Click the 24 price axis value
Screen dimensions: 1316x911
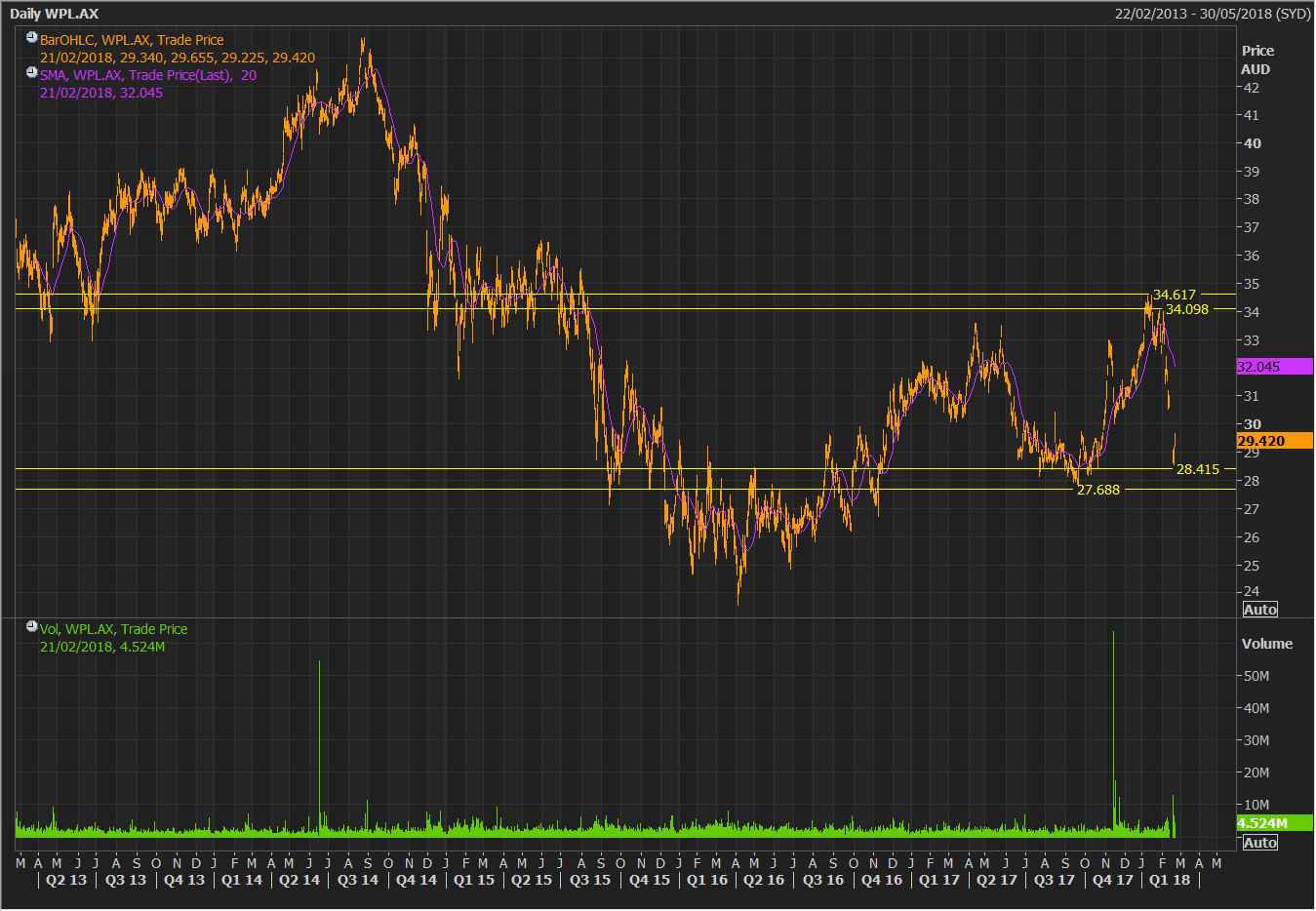[x=1252, y=591]
